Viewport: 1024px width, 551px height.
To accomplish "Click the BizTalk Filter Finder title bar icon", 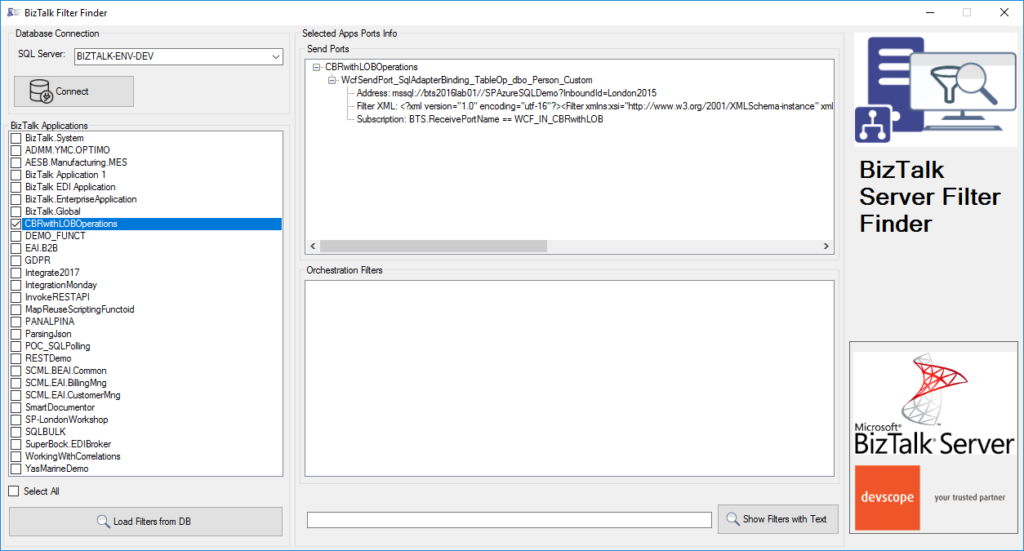I will click(12, 12).
